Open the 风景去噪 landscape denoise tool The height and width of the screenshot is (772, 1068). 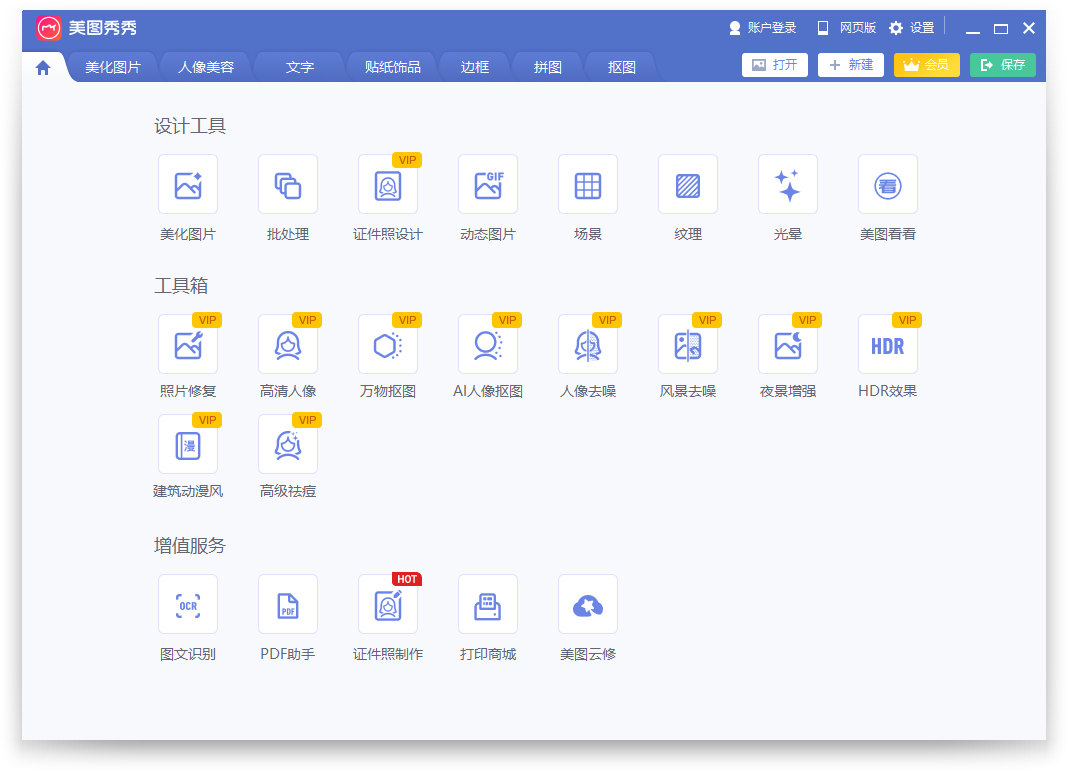pos(688,344)
